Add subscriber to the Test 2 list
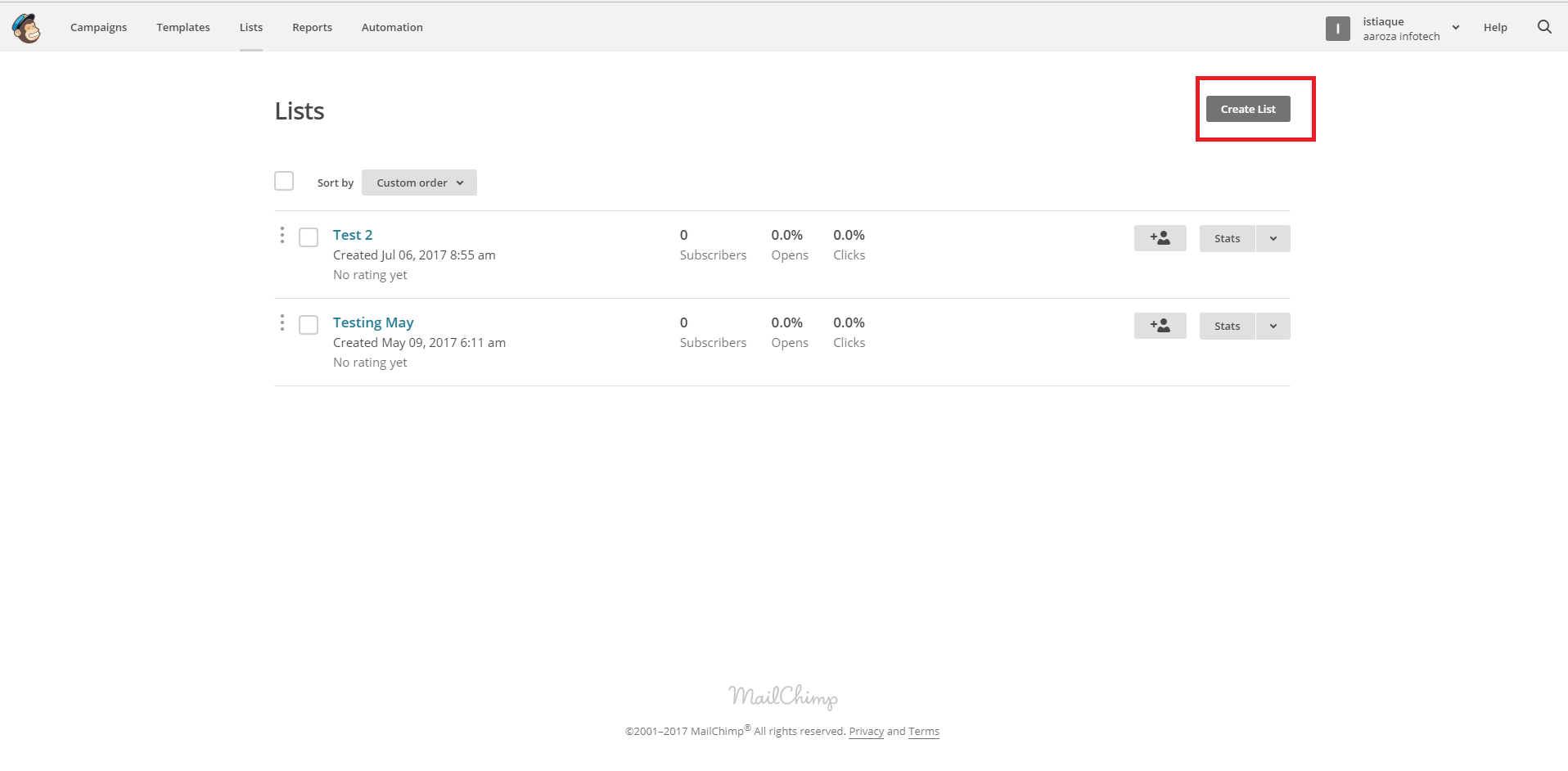This screenshot has width=1568, height=771. tap(1160, 238)
